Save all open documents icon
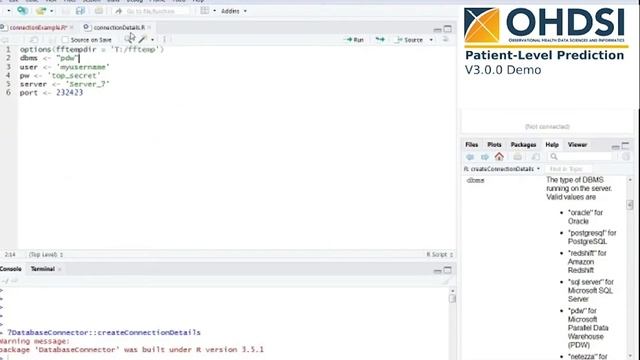Screen dimensions: 640x360 pyautogui.click(x=80, y=11)
